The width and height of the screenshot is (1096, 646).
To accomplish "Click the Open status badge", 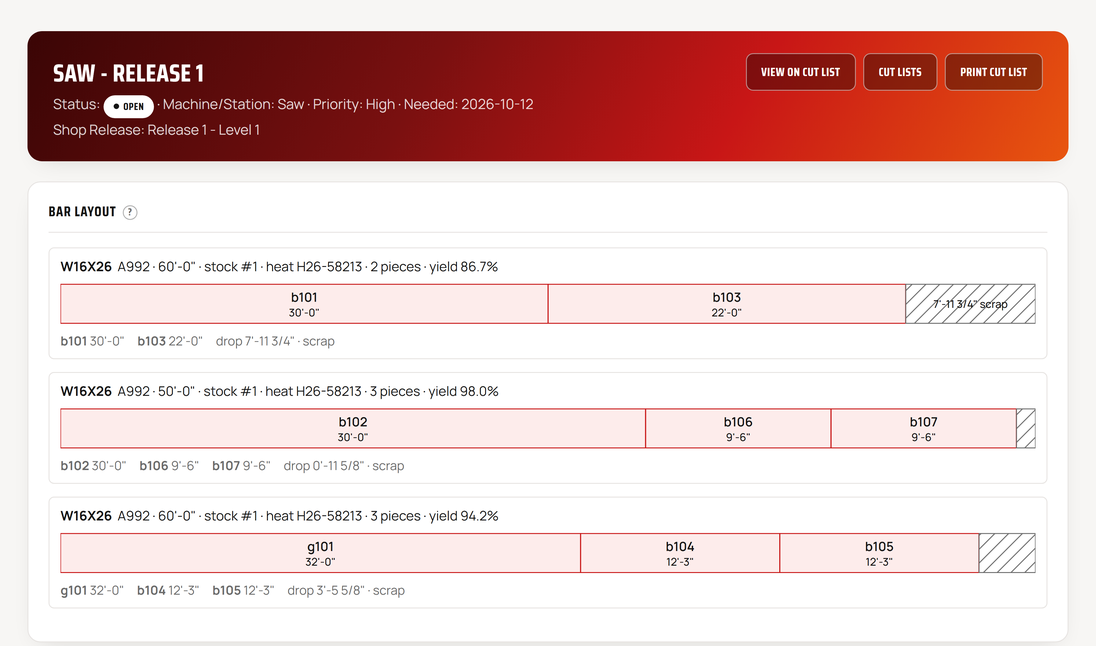I will tap(129, 106).
